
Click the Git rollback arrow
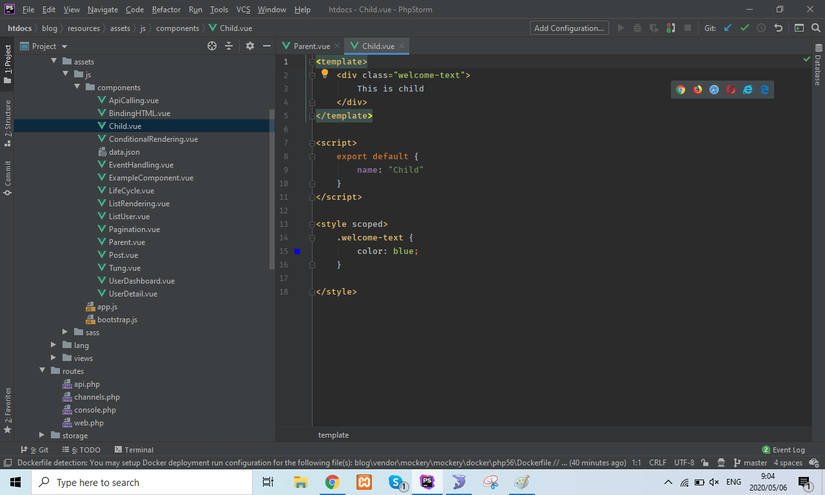point(778,28)
